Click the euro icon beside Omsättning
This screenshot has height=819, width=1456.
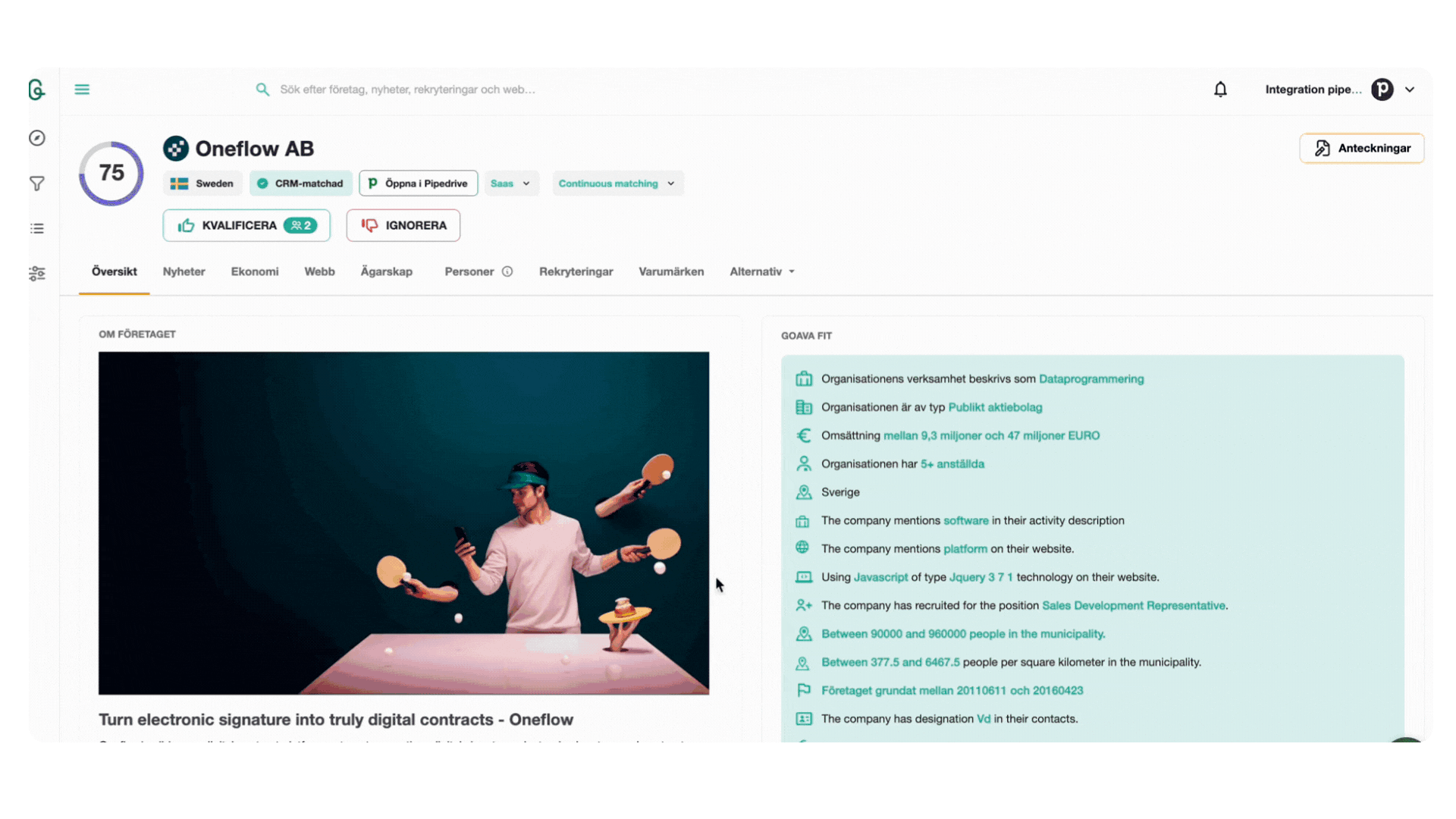(x=804, y=435)
